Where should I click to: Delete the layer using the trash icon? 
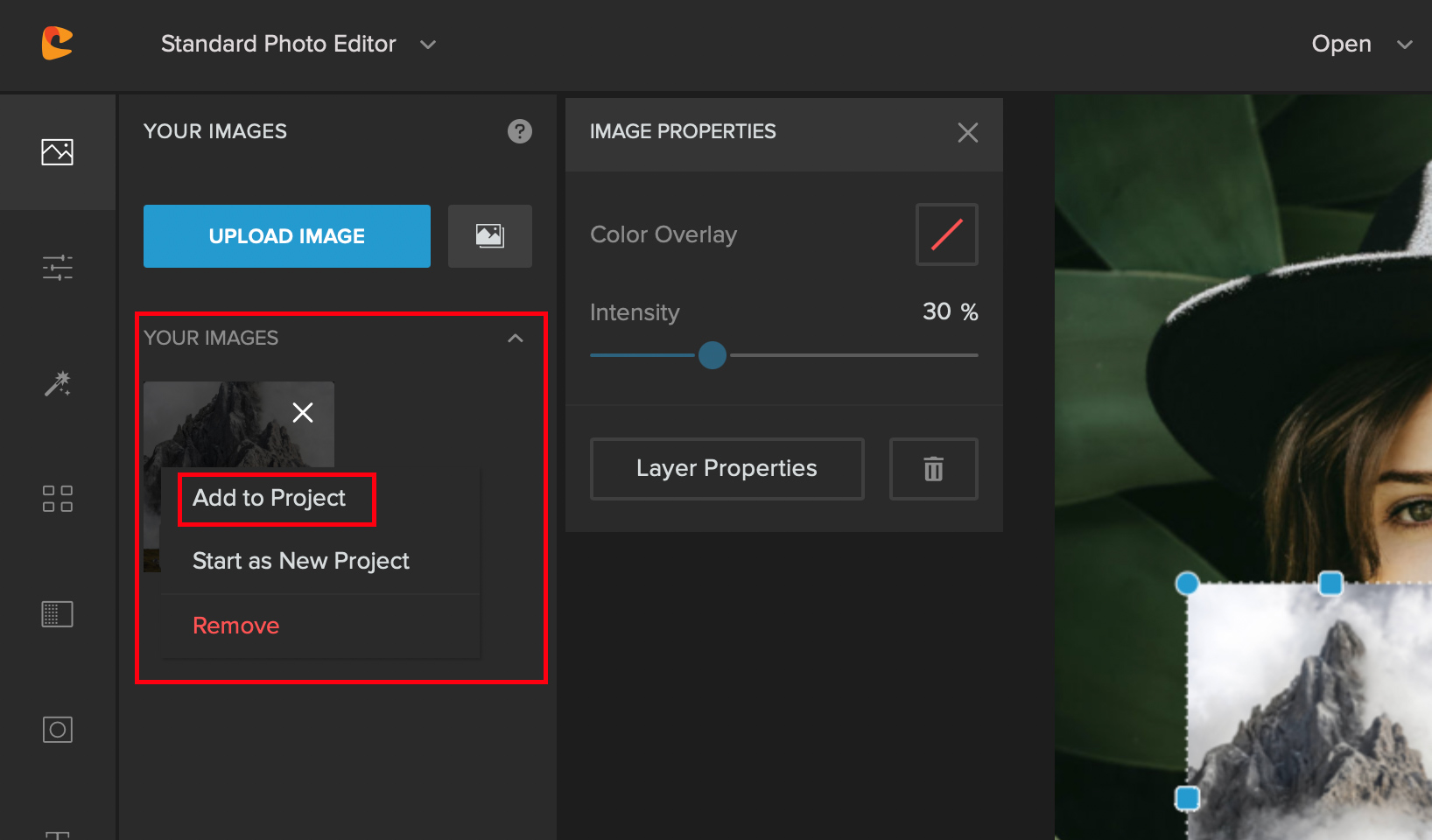click(933, 469)
